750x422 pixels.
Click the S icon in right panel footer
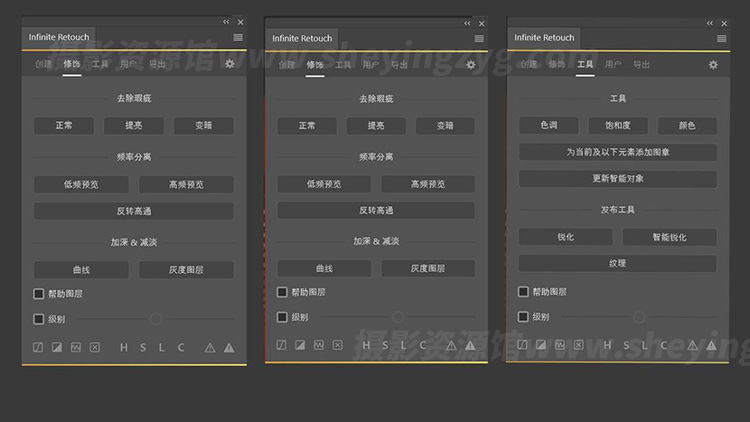point(627,346)
